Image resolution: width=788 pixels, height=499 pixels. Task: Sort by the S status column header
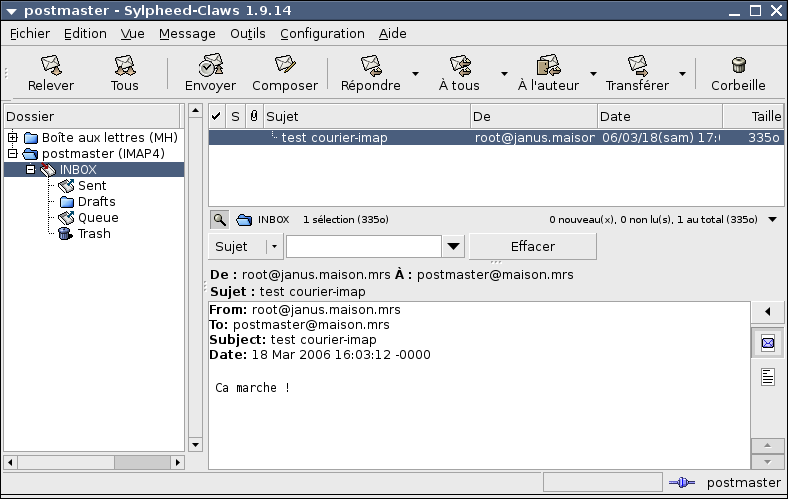235,116
